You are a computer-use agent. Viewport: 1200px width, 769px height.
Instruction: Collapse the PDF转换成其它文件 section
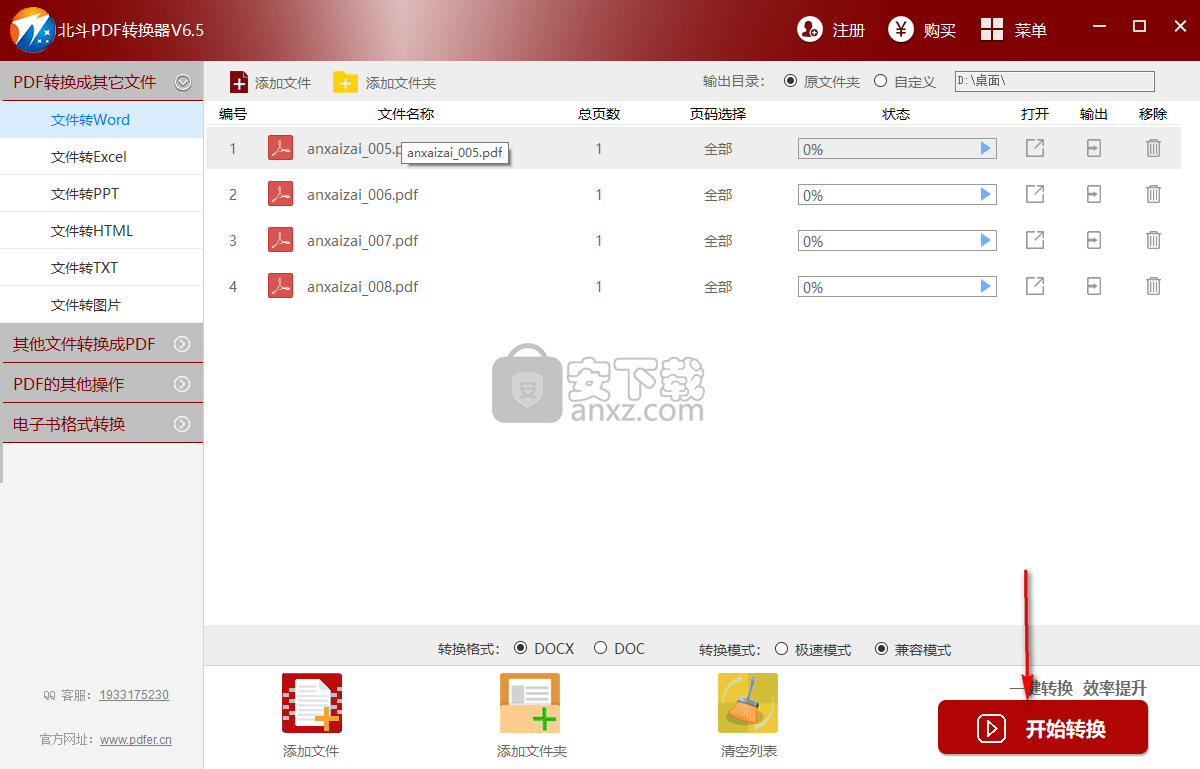point(183,82)
